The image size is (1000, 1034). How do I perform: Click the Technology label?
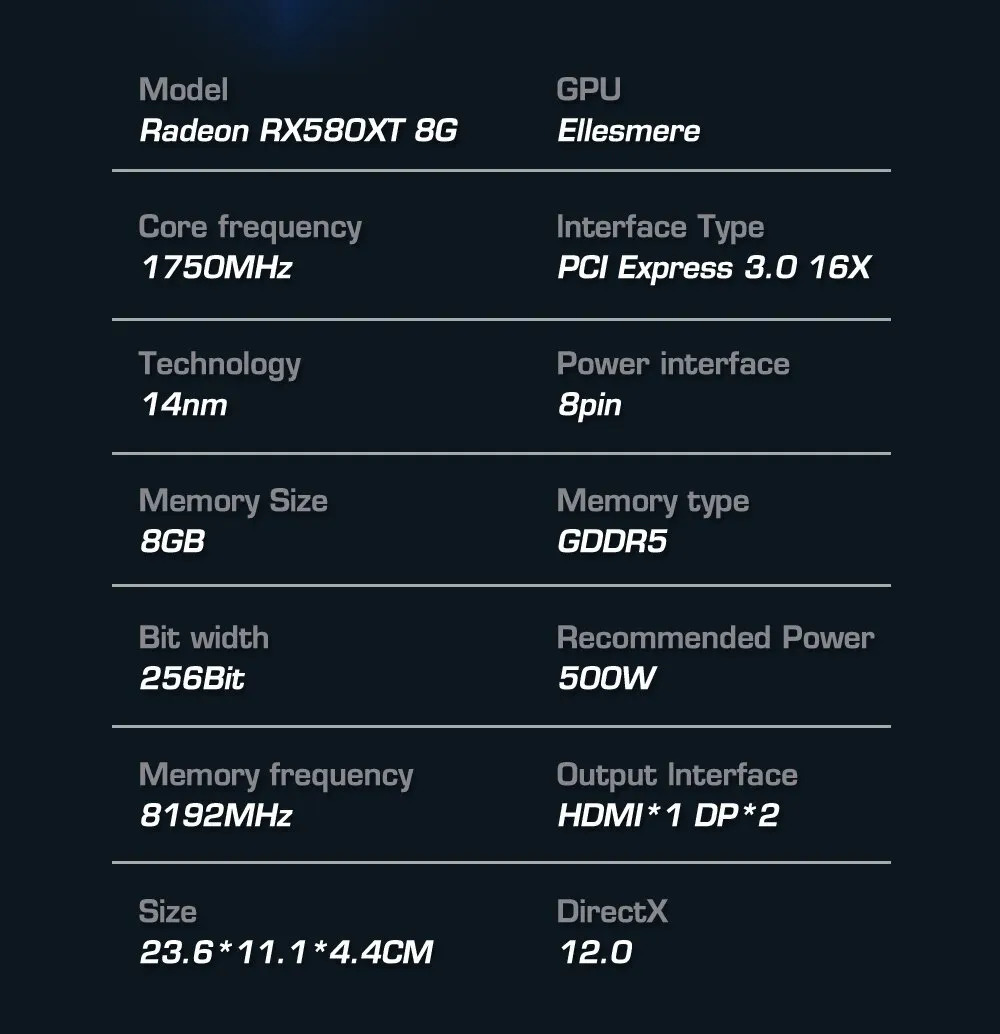220,365
